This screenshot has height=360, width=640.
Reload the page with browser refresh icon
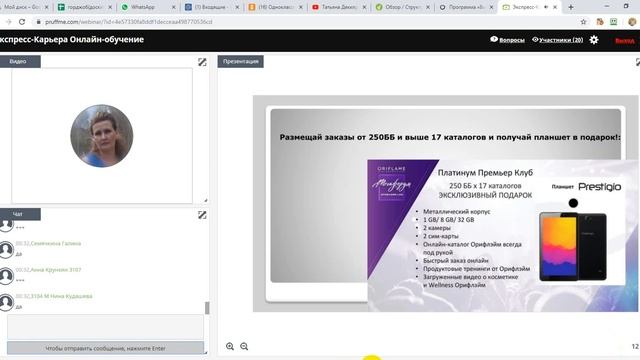coord(22,22)
